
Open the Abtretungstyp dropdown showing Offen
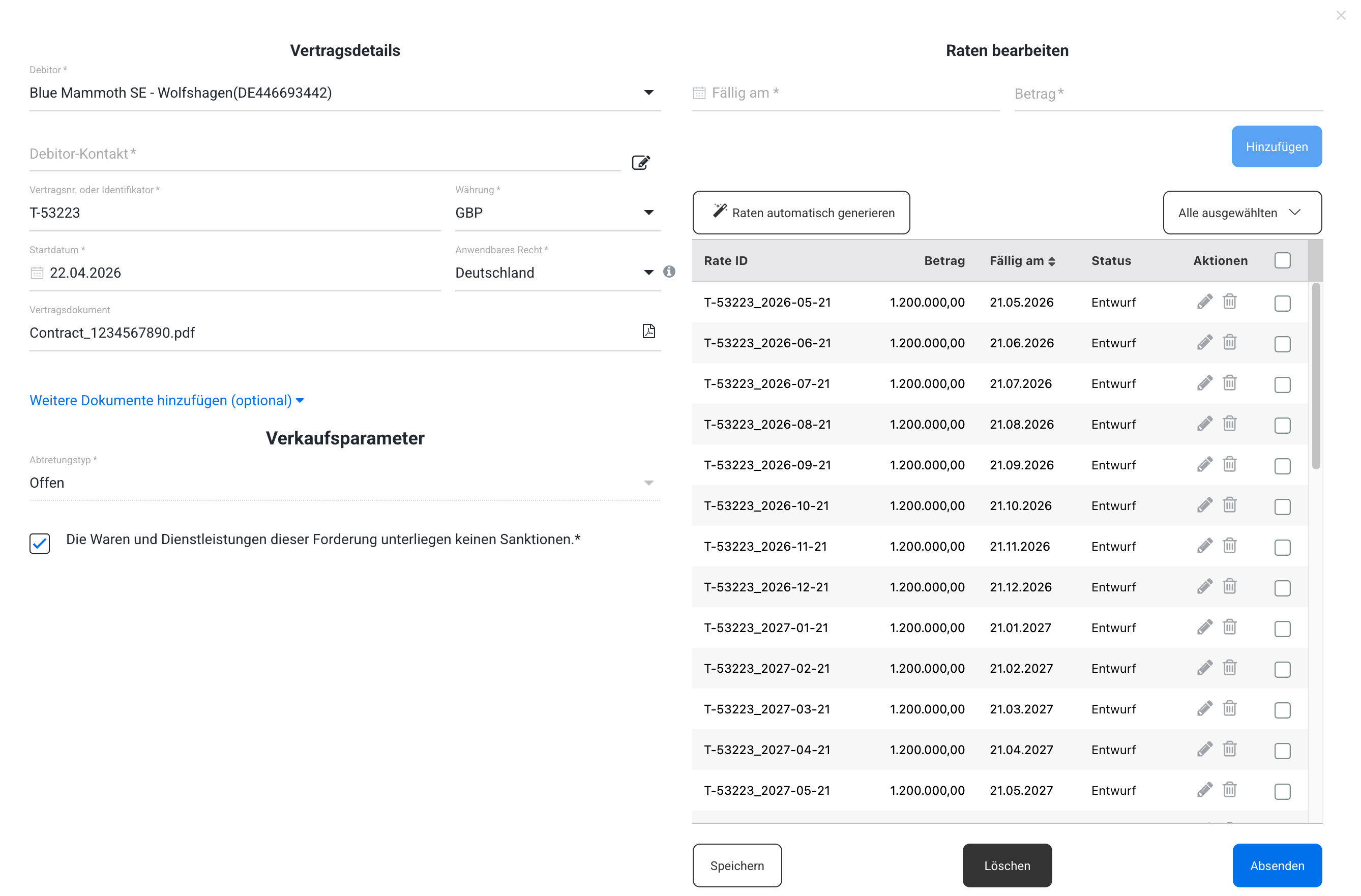pos(345,483)
